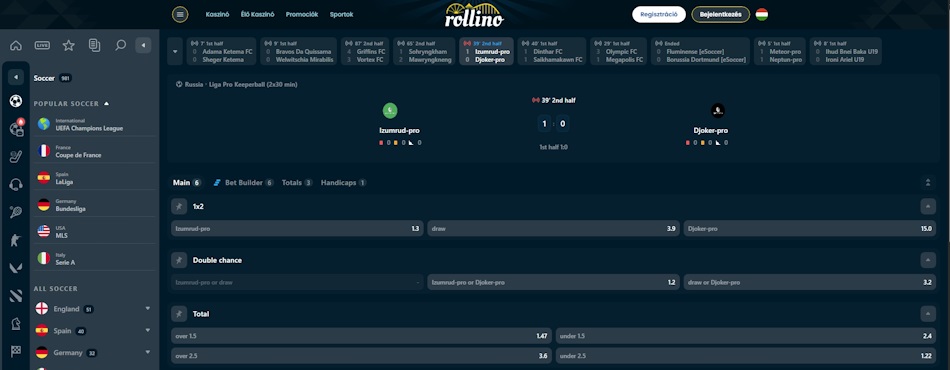This screenshot has height=370, width=950.
Task: Click the Izumrud-pro team logo
Action: coord(390,111)
